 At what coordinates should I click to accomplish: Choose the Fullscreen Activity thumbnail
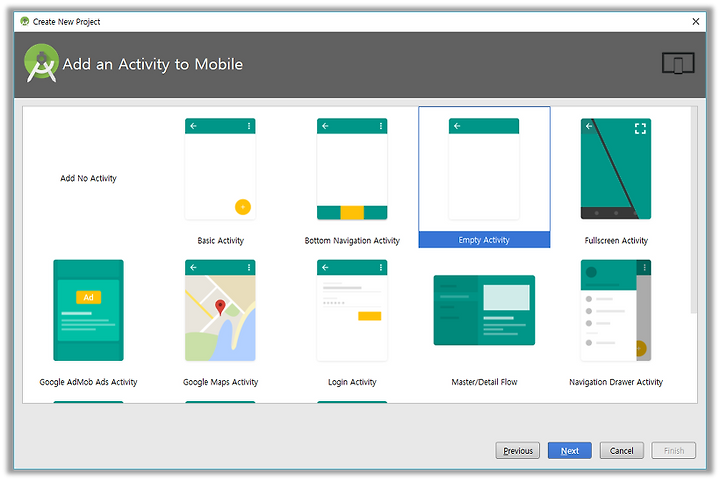616,169
